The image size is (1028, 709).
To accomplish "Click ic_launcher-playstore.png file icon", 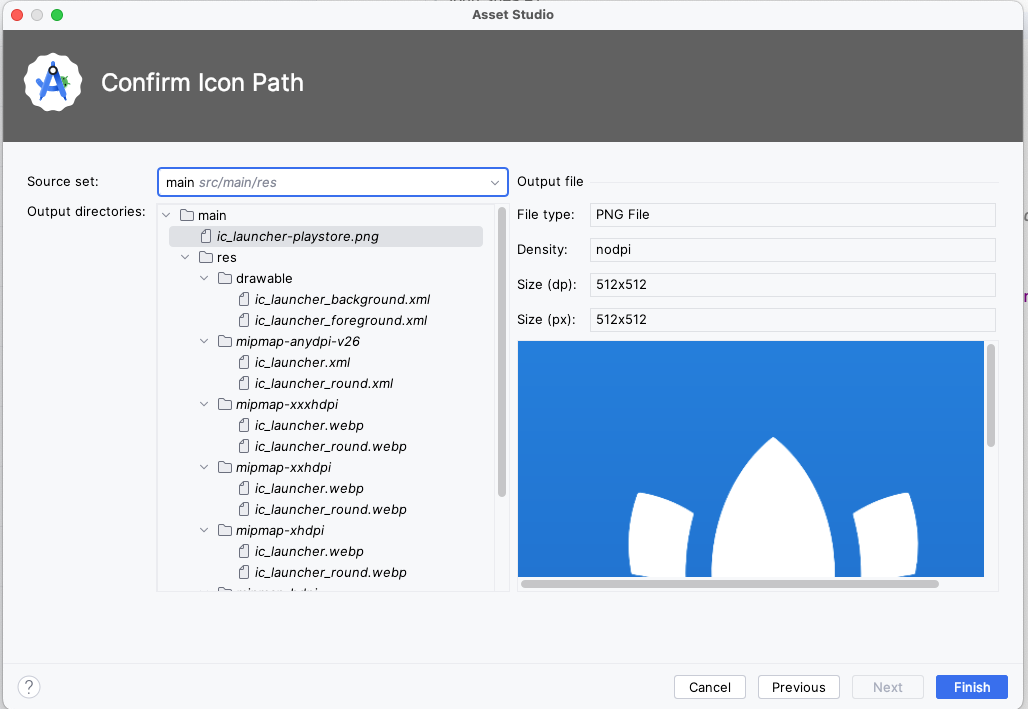I will pyautogui.click(x=206, y=236).
